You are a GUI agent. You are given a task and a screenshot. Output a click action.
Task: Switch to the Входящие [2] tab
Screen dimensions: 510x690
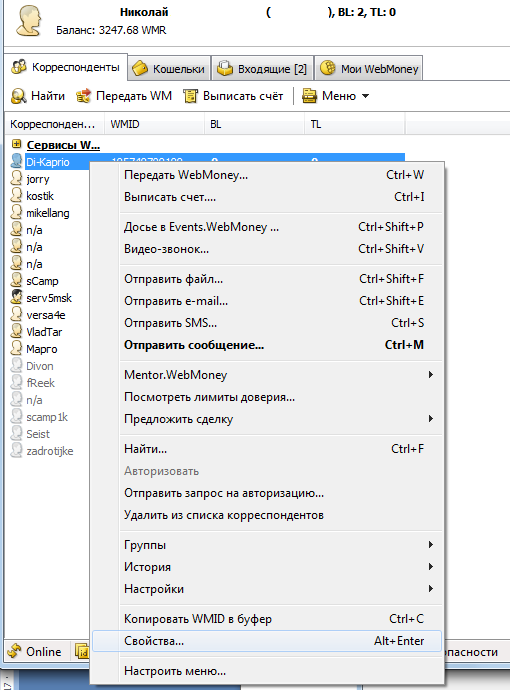point(263,68)
